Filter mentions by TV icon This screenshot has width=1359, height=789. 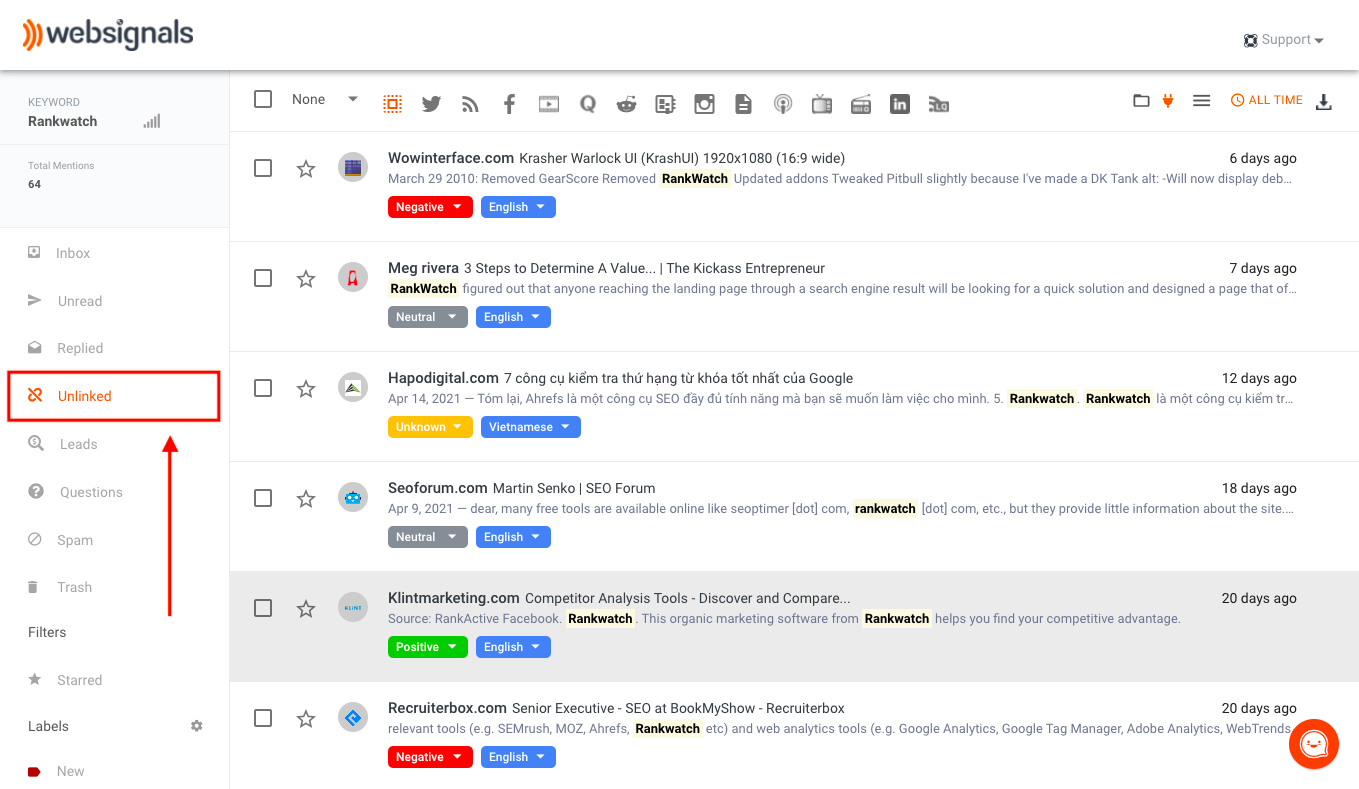click(822, 103)
